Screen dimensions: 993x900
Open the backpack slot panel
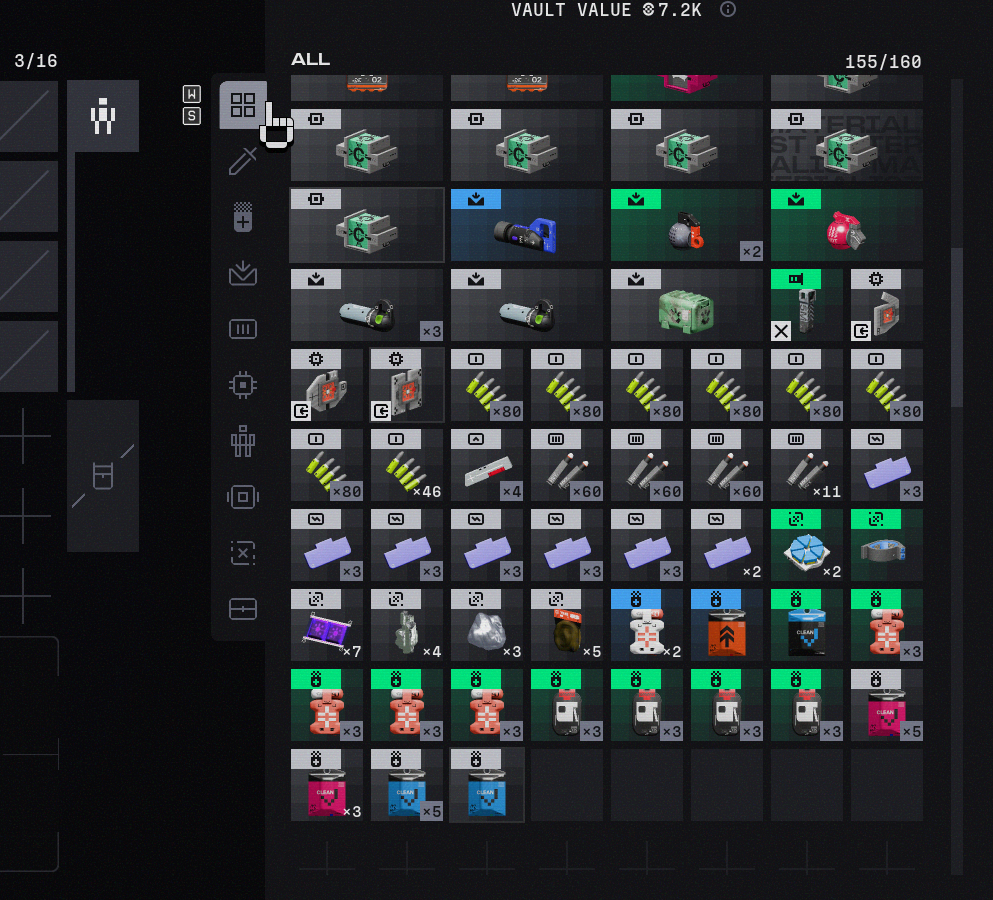103,476
